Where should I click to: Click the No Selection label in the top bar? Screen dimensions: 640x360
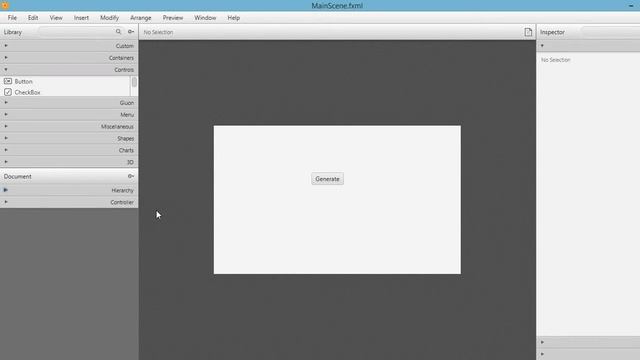(x=158, y=32)
